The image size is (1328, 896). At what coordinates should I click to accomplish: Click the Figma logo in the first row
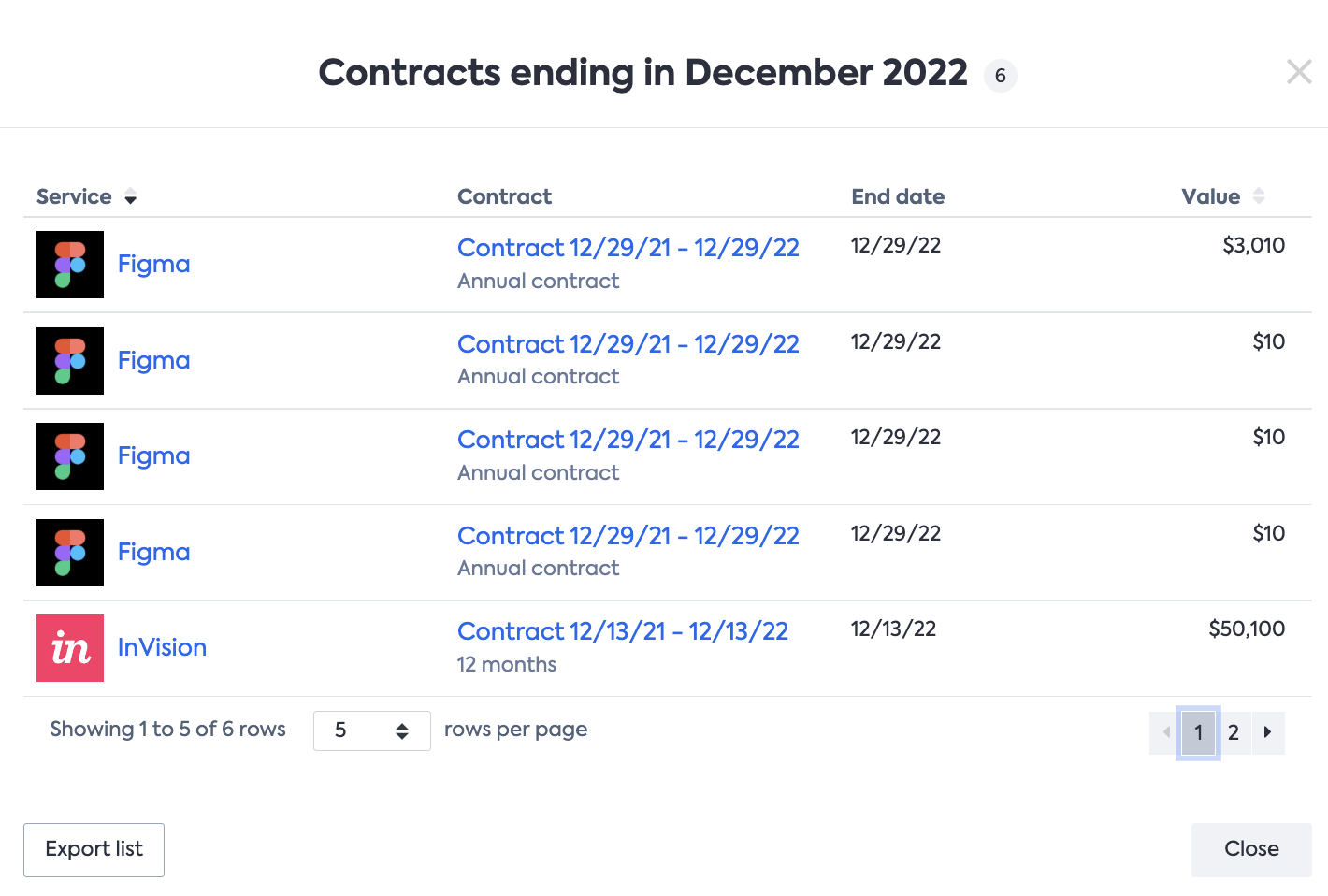point(70,265)
